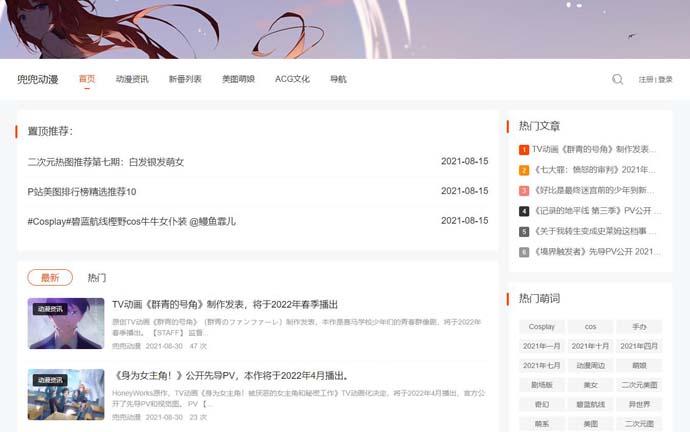Click 动漫资讯 badge on 身为女主角 thumbnail
This screenshot has width=690, height=432.
(x=50, y=380)
